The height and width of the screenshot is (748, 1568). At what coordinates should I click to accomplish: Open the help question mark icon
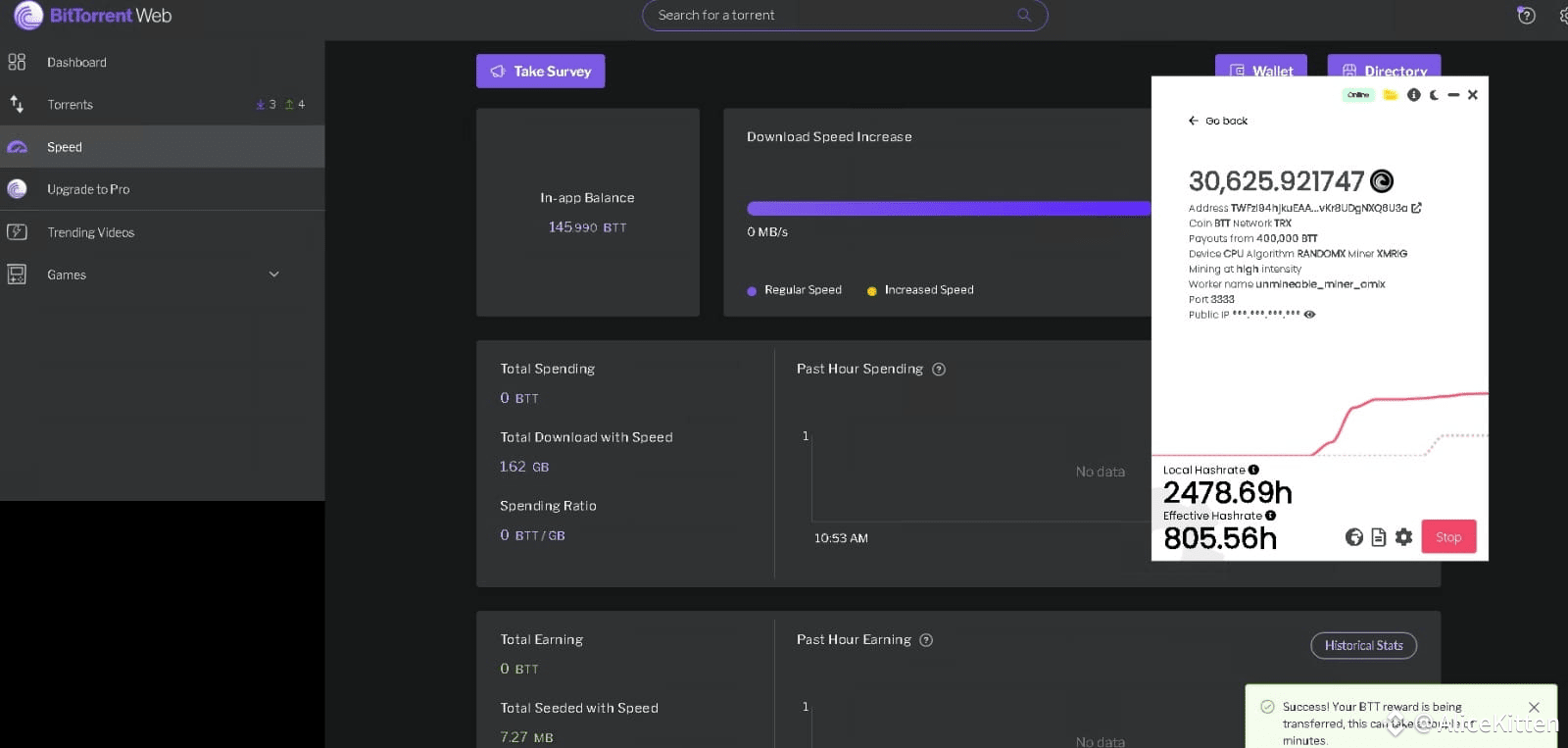pyautogui.click(x=1526, y=15)
